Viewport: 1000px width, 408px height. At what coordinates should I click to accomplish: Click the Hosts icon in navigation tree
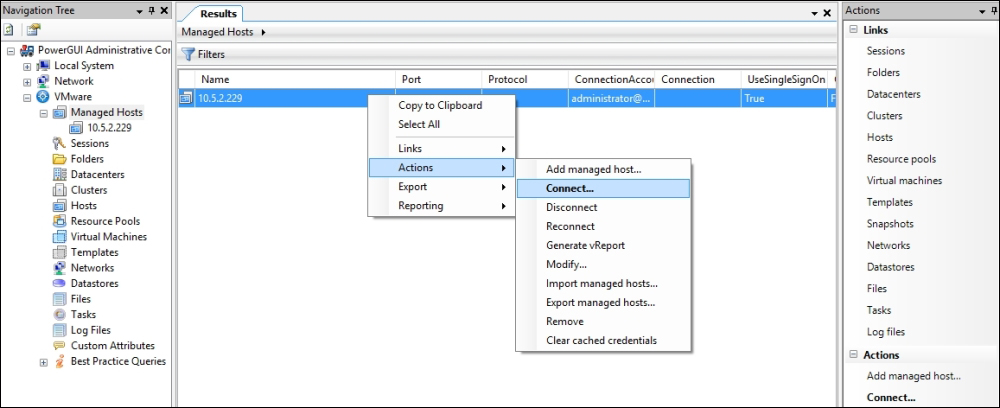coord(60,205)
